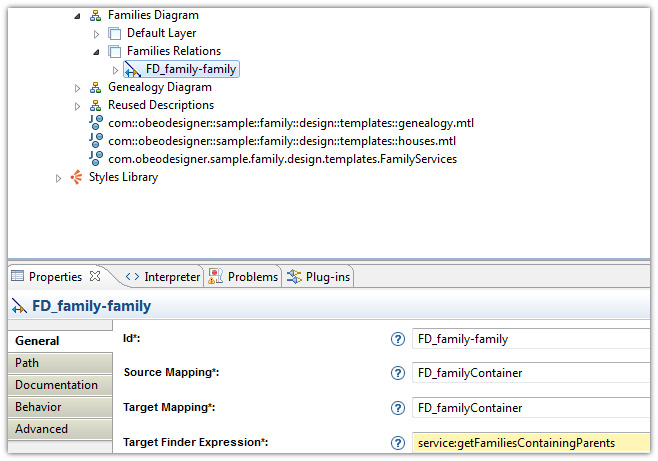The height and width of the screenshot is (461, 658).
Task: Collapse the Families Diagram tree node
Action: click(x=79, y=16)
